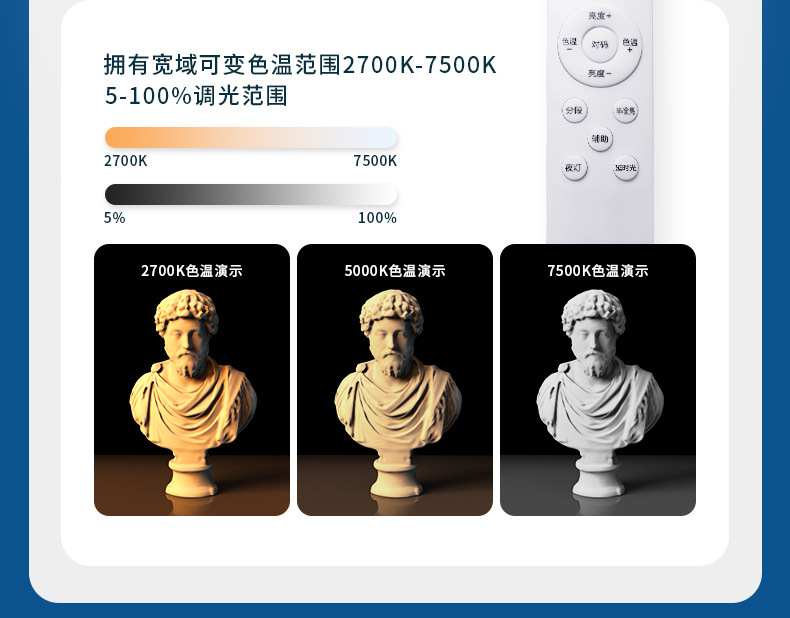Image resolution: width=790 pixels, height=618 pixels.
Task: Click the 夜灯 night light button
Action: 574,168
